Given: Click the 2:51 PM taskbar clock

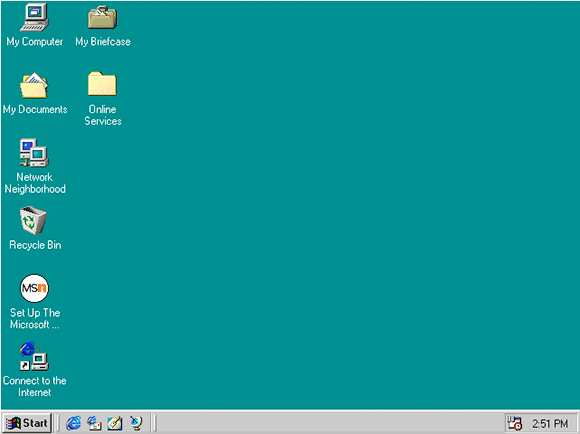Looking at the screenshot, I should point(550,423).
